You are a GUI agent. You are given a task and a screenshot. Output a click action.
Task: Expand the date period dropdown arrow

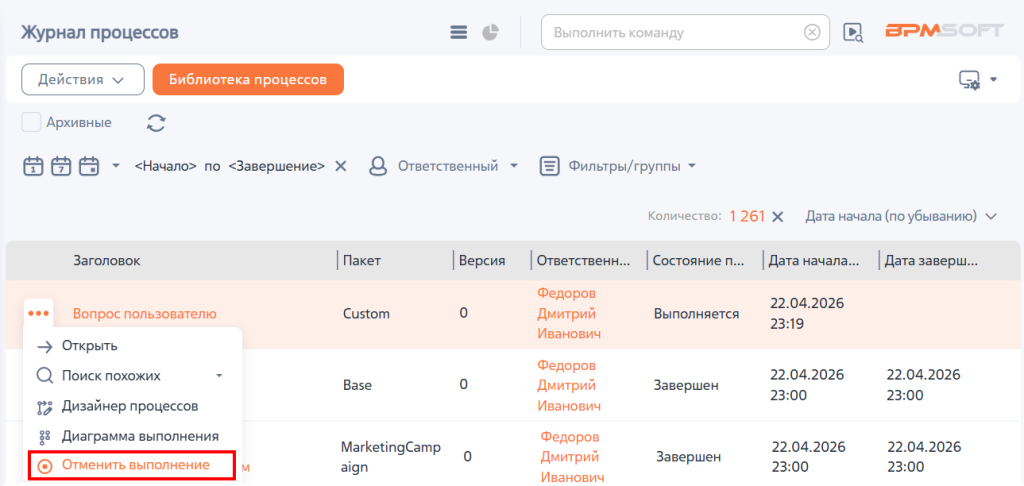[x=116, y=167]
